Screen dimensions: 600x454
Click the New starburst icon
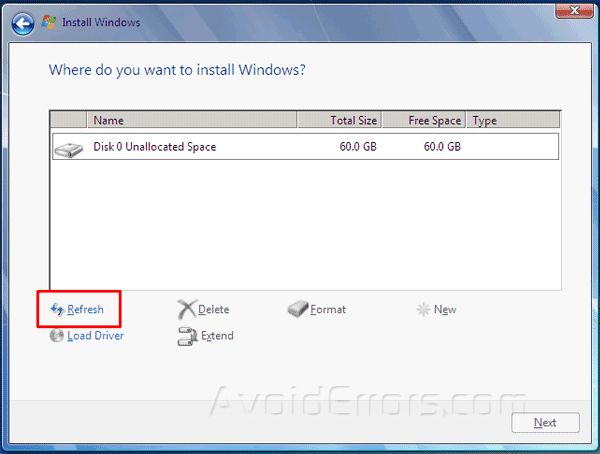click(x=423, y=309)
